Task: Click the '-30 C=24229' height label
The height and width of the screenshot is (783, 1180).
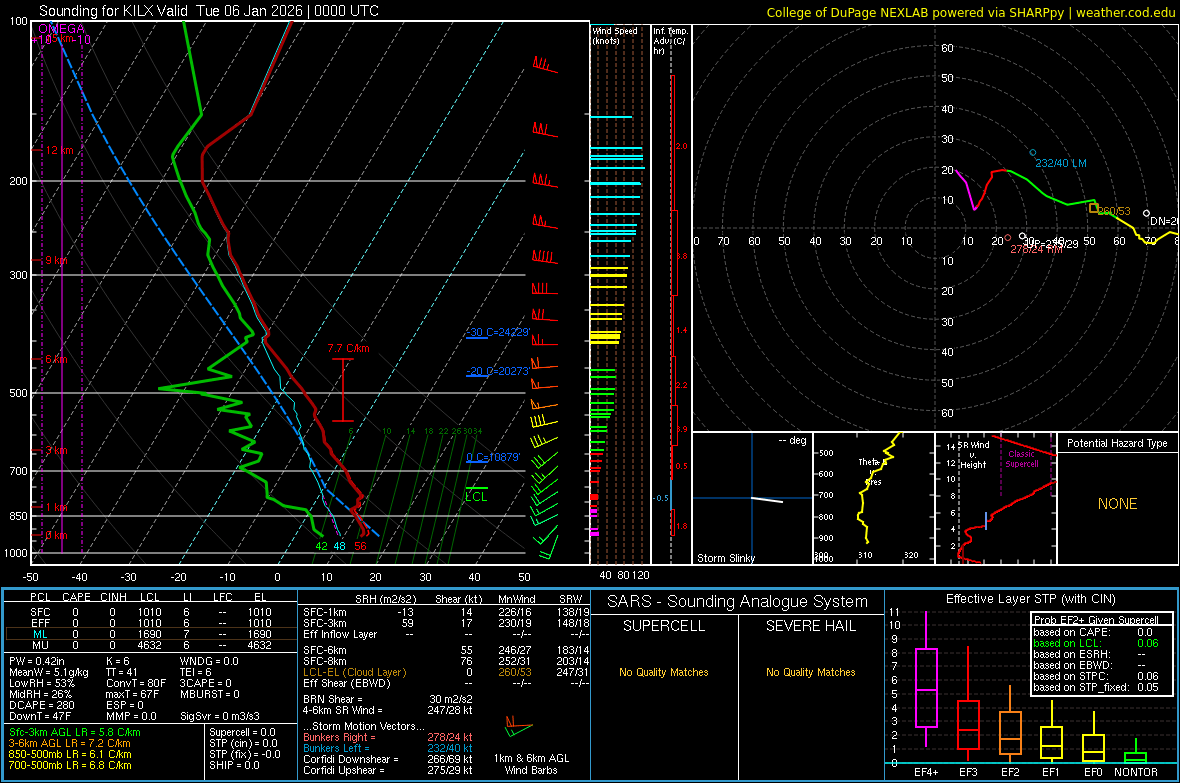Action: coord(497,332)
